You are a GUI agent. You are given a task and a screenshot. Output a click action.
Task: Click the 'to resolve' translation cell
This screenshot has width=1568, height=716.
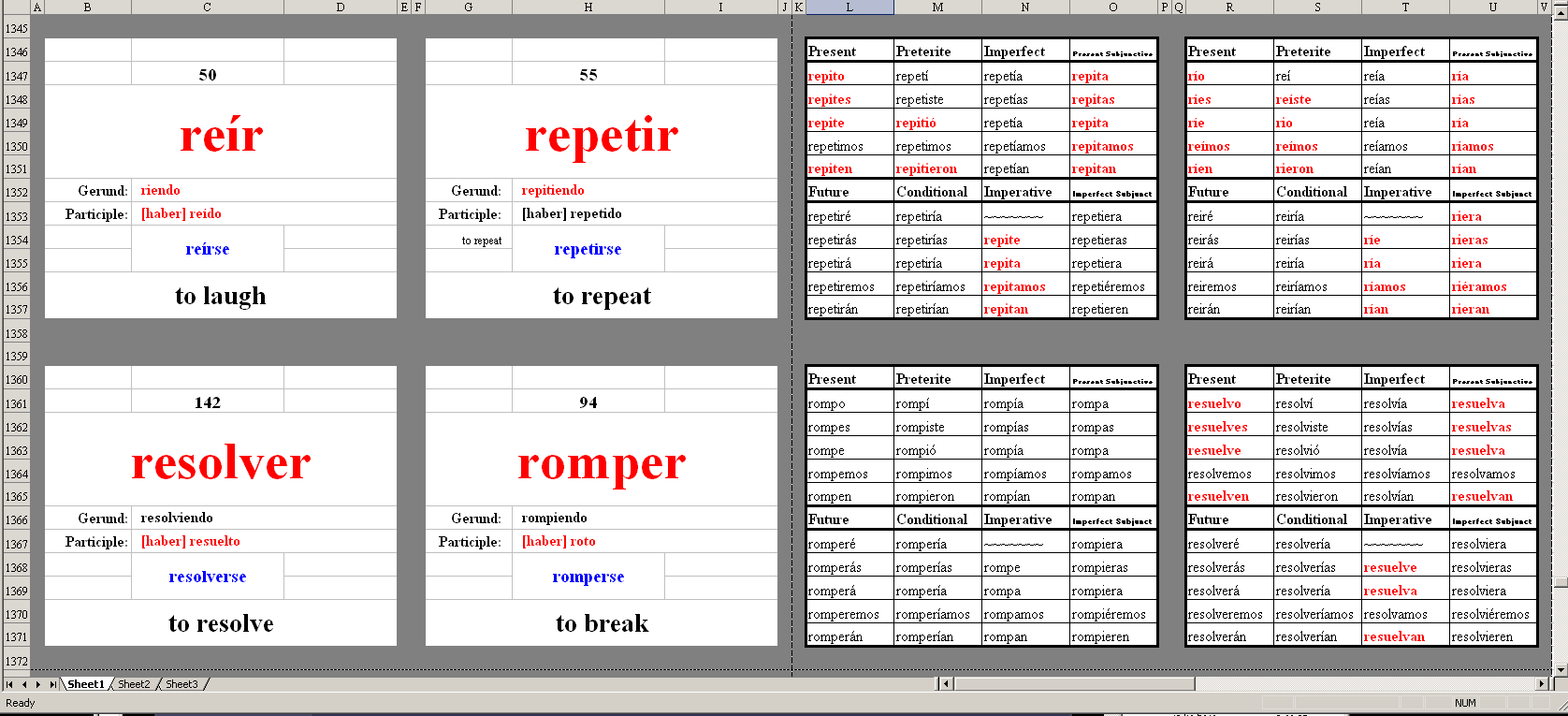[x=221, y=623]
